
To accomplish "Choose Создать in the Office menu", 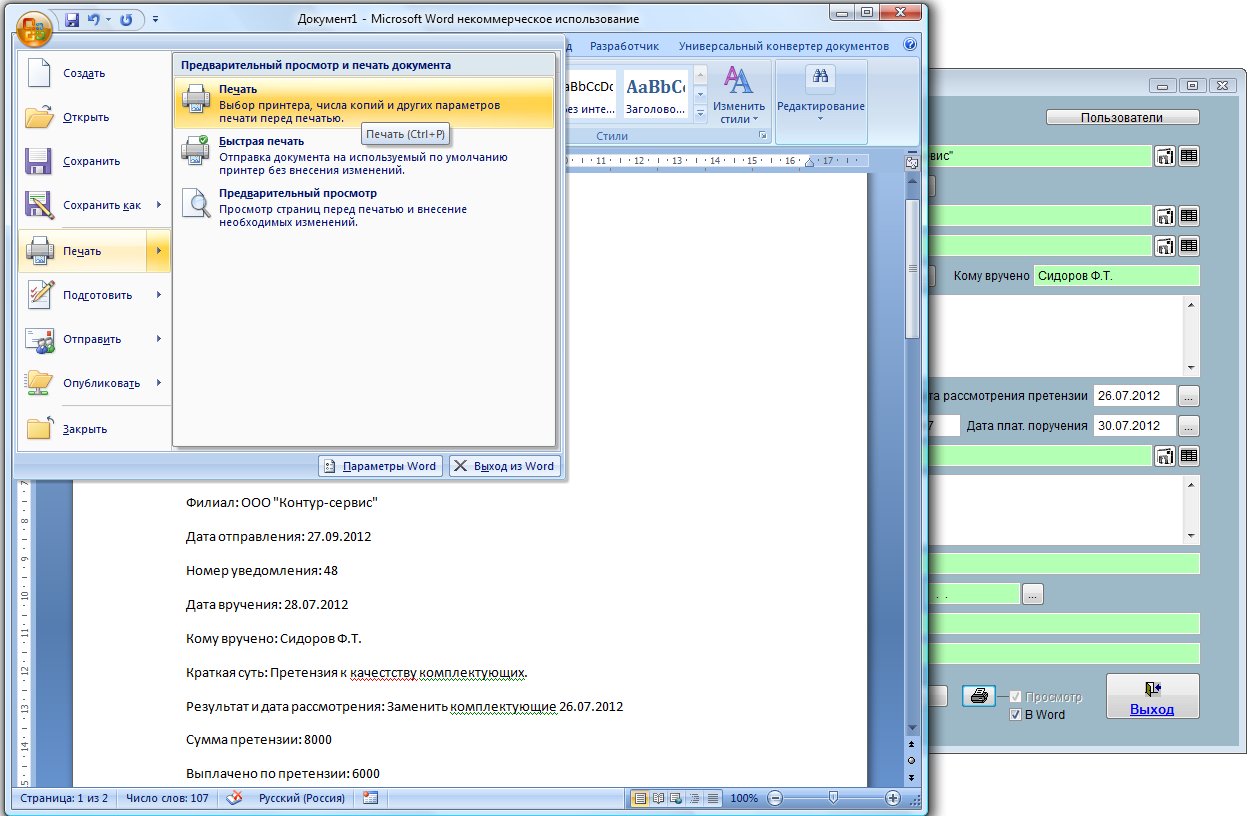I will click(94, 73).
